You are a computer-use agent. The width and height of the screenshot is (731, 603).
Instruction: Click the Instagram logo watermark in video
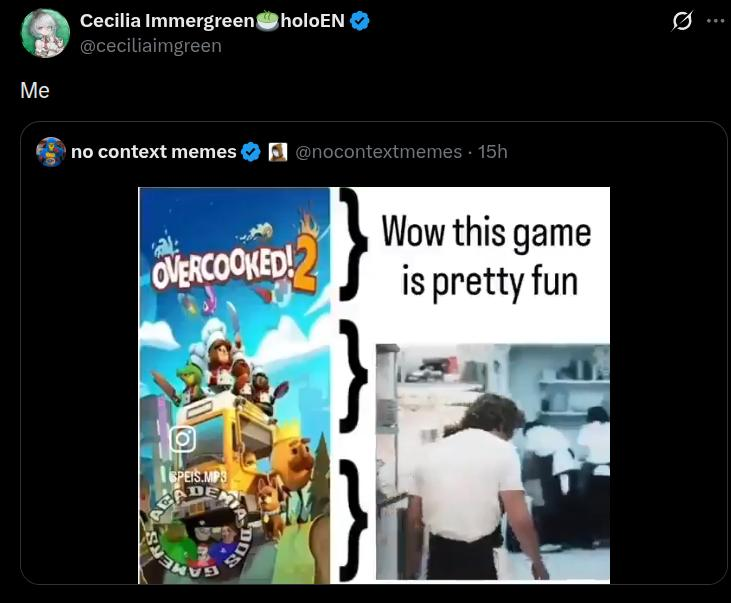pyautogui.click(x=183, y=439)
